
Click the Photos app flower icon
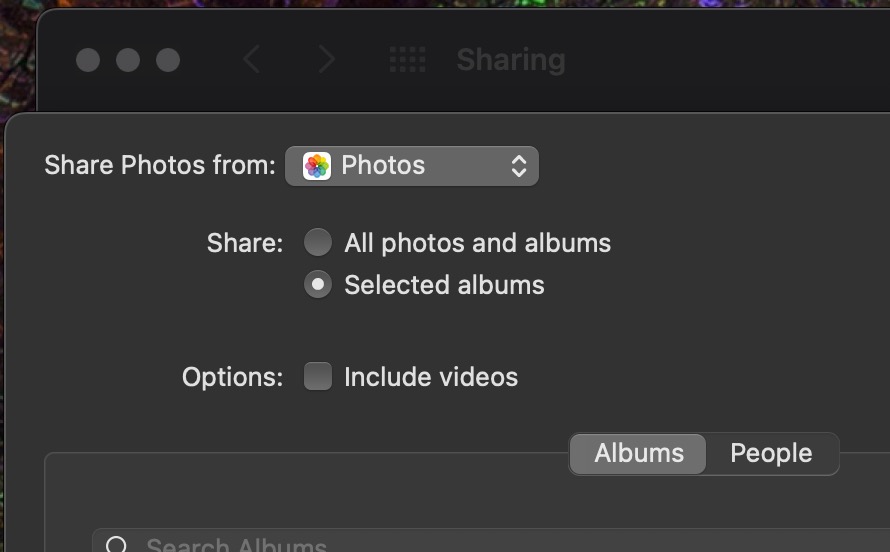[x=317, y=166]
